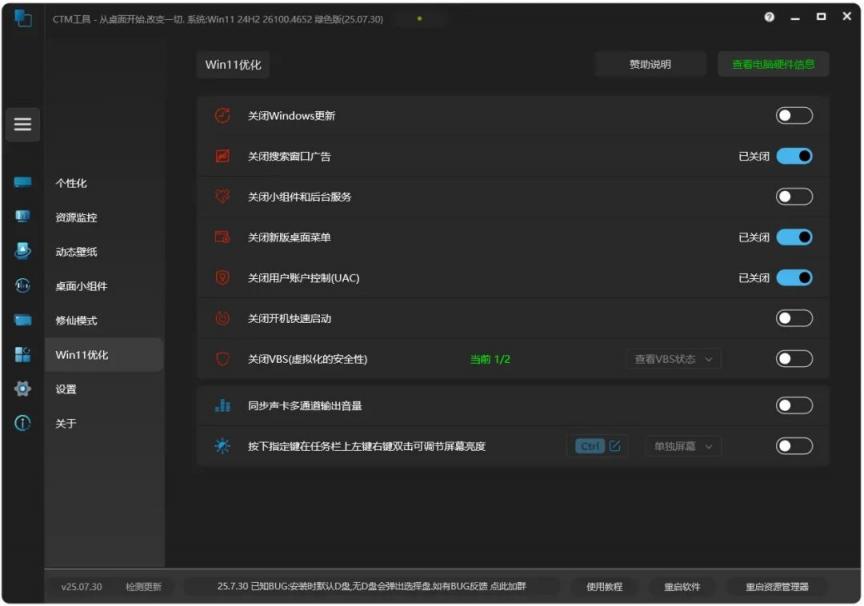
Task: Toggle the 关闭开机快速启动 switch
Action: pos(794,318)
